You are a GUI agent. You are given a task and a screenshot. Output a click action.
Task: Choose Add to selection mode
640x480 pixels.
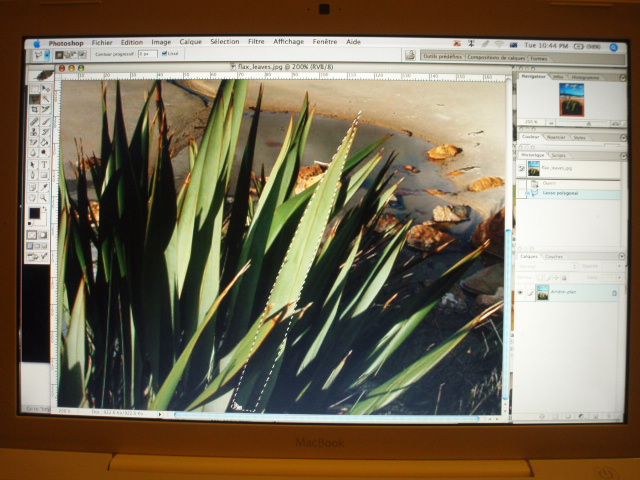[67, 54]
